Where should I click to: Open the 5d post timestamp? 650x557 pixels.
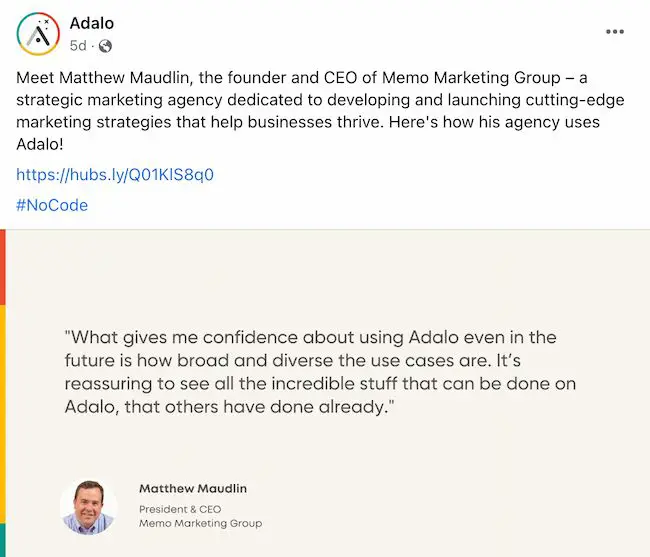(78, 46)
